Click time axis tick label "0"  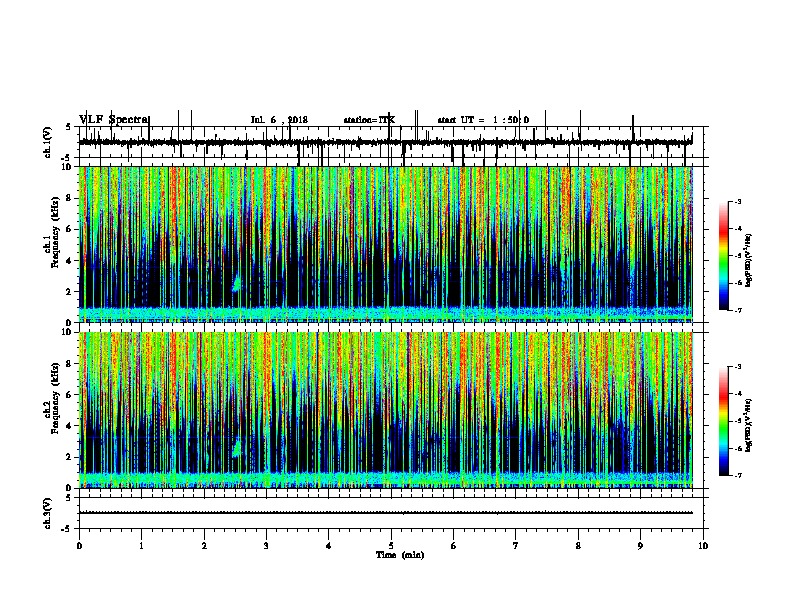(x=79, y=546)
